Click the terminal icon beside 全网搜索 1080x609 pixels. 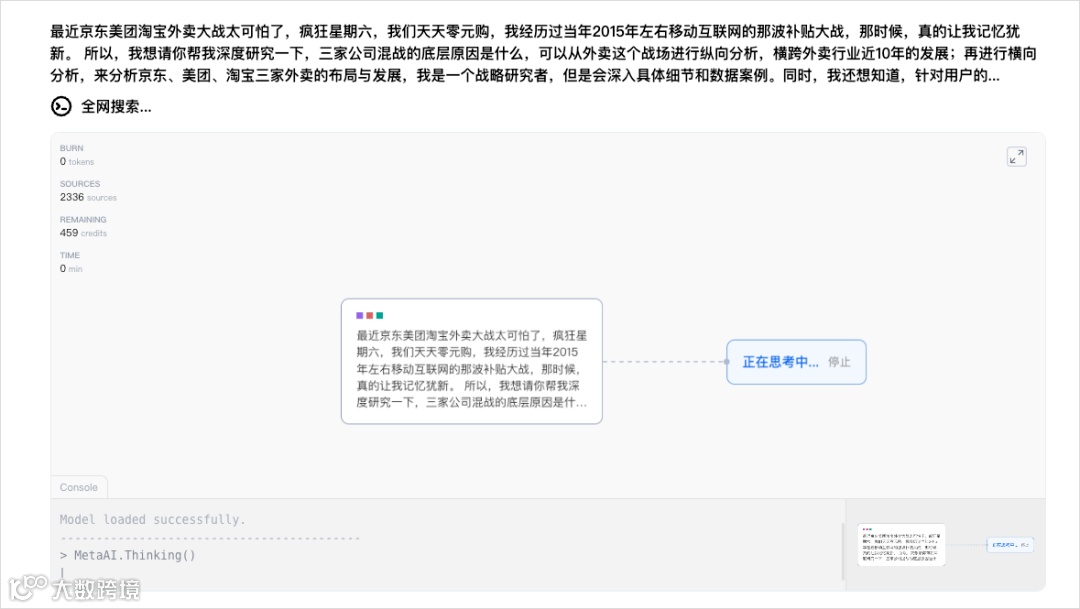pos(61,106)
